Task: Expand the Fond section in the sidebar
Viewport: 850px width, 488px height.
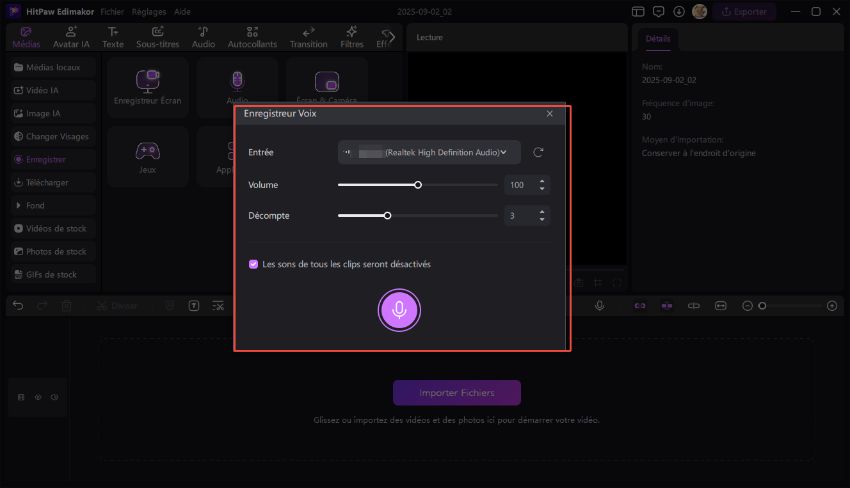Action: [x=53, y=206]
